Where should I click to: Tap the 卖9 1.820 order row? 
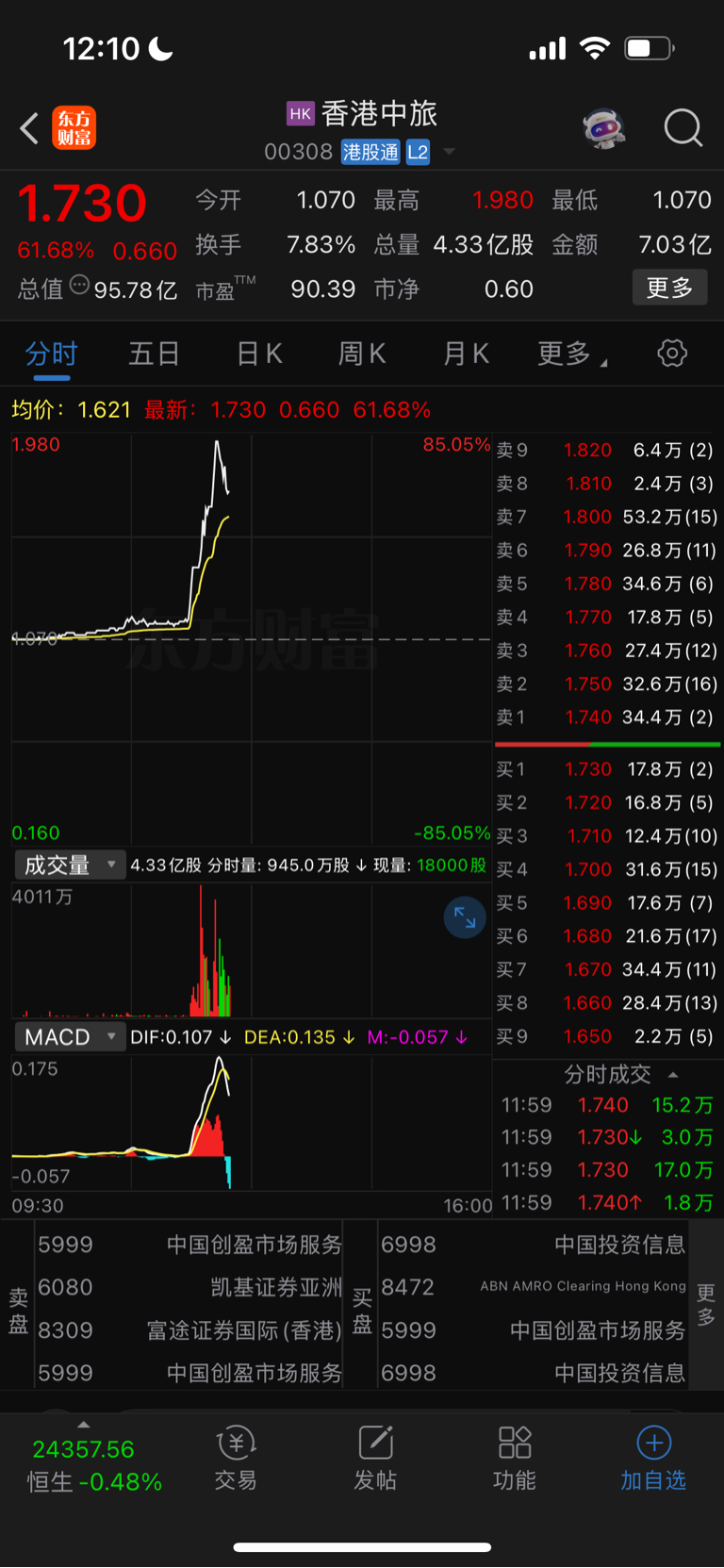pyautogui.click(x=606, y=451)
